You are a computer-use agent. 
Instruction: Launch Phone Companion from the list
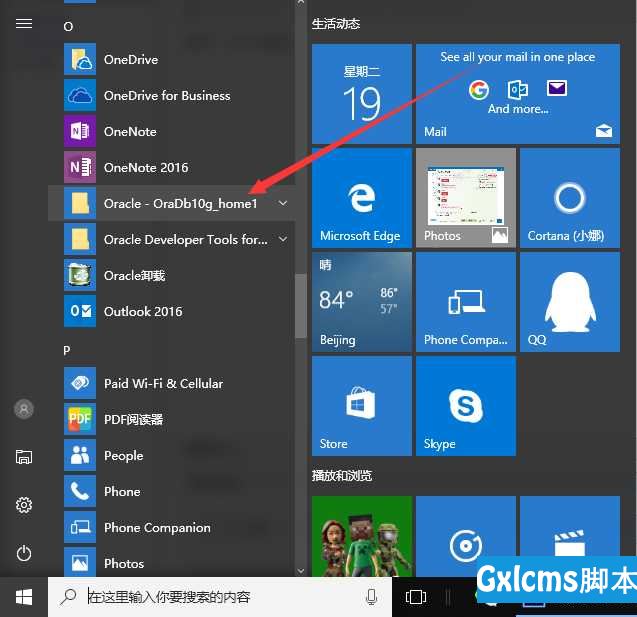click(171, 527)
